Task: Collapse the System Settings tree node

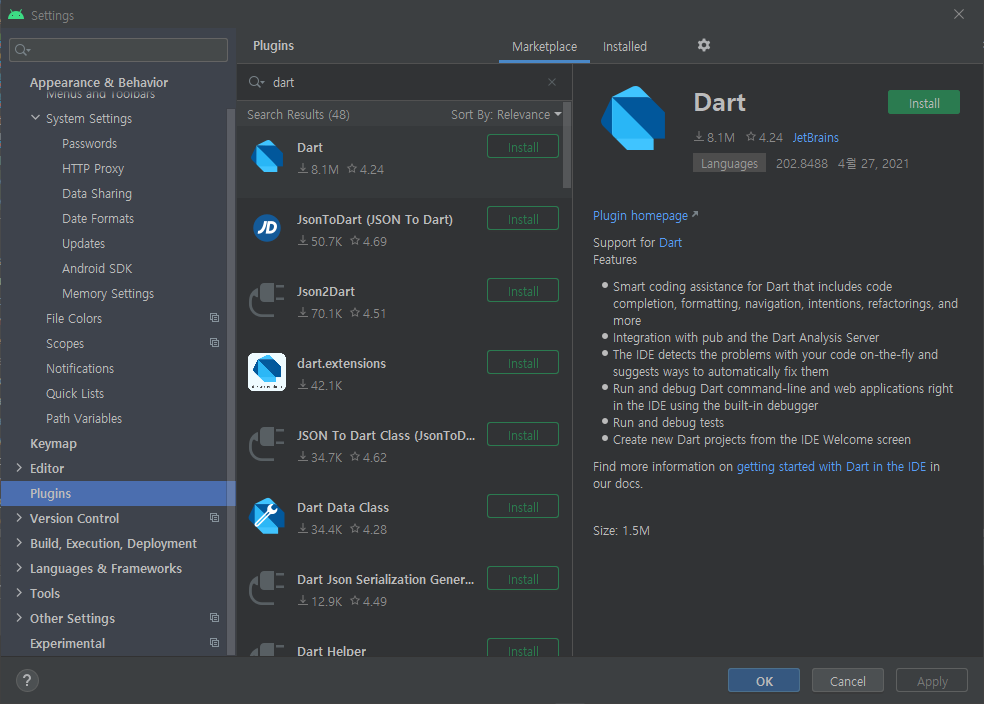Action: coord(35,117)
